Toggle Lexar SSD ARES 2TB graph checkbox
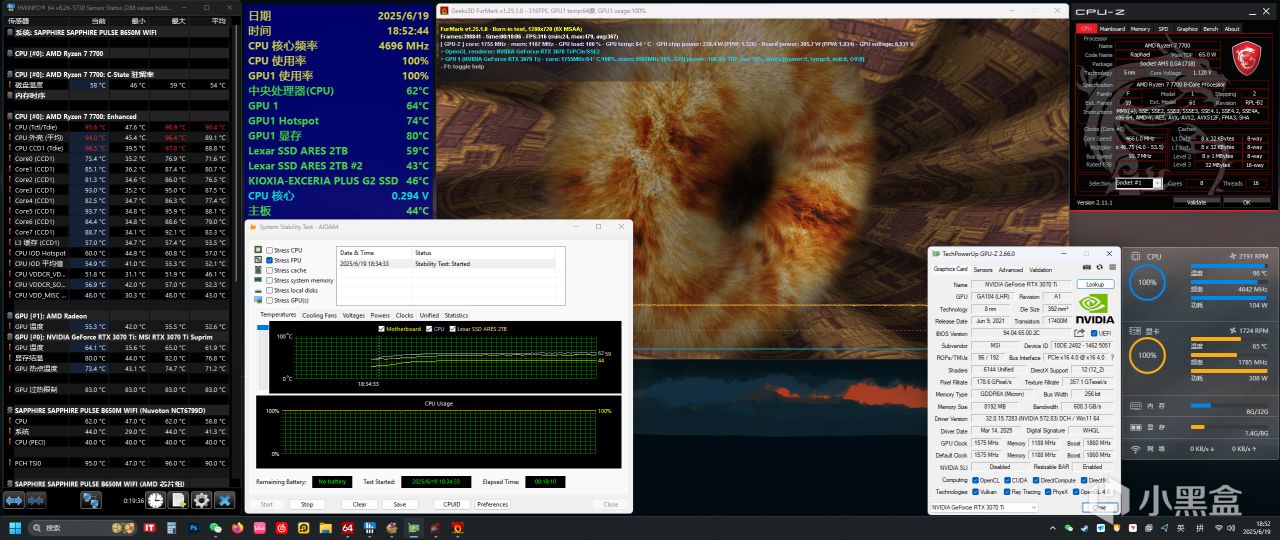Viewport: 1280px width, 540px height. (452, 329)
